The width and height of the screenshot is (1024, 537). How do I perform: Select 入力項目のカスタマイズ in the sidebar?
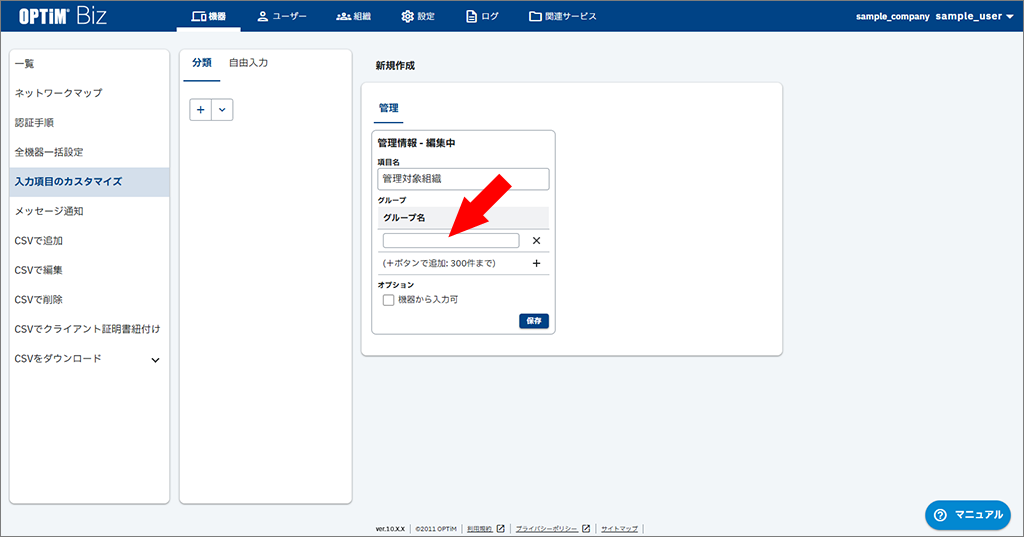[x=89, y=182]
